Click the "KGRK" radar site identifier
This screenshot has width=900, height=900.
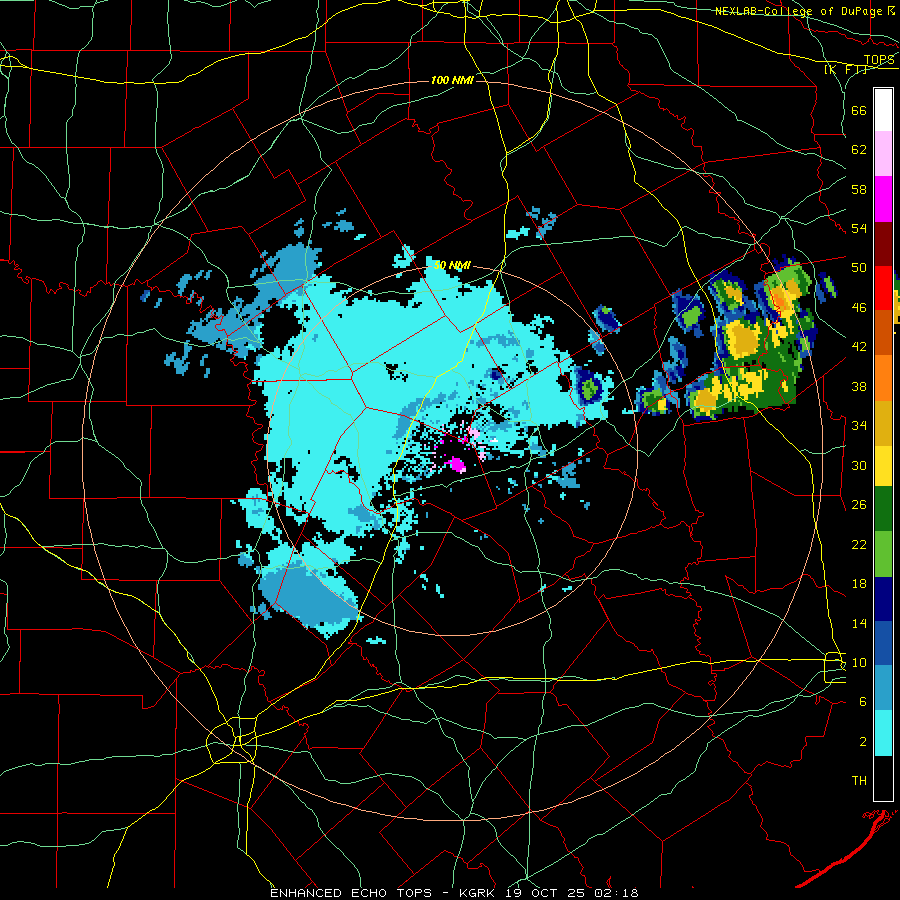click(x=479, y=893)
